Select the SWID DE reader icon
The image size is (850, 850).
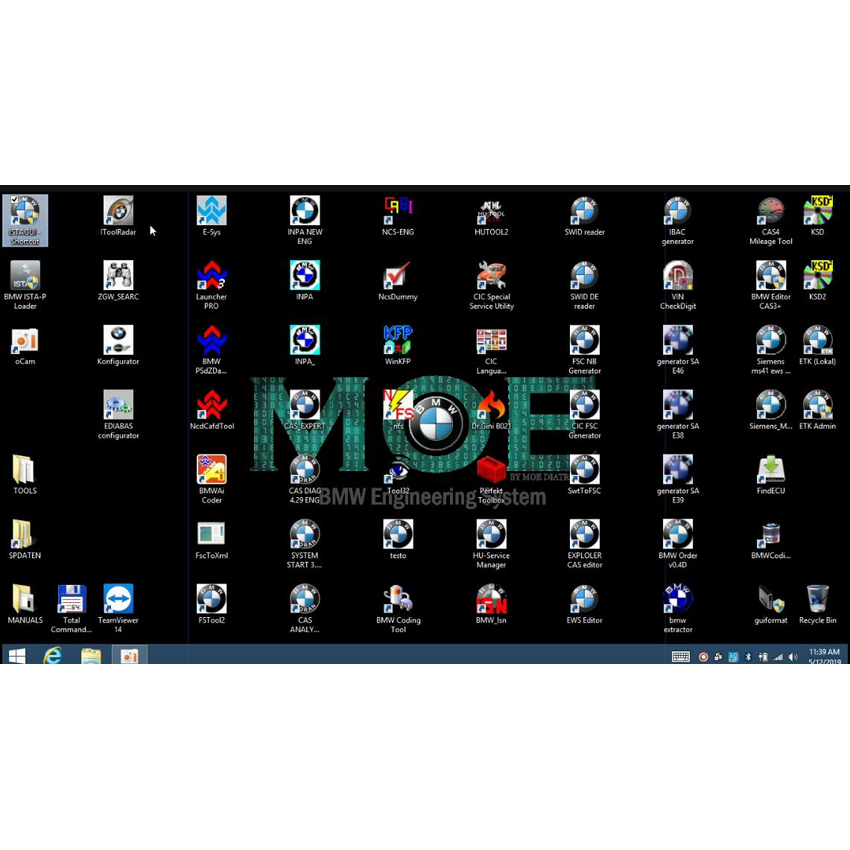tap(584, 285)
